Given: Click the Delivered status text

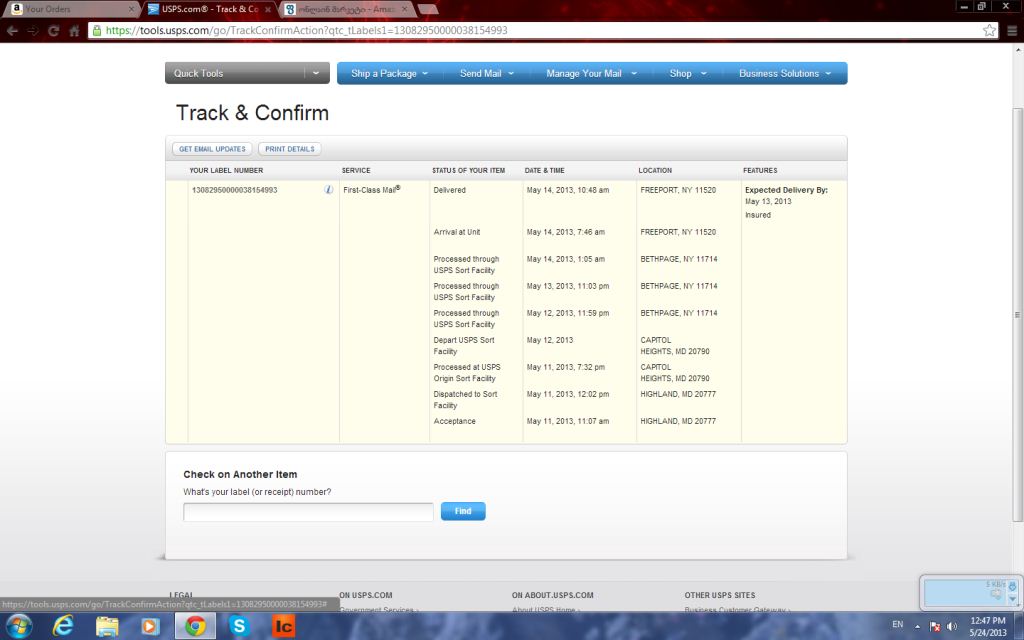Looking at the screenshot, I should click(449, 190).
